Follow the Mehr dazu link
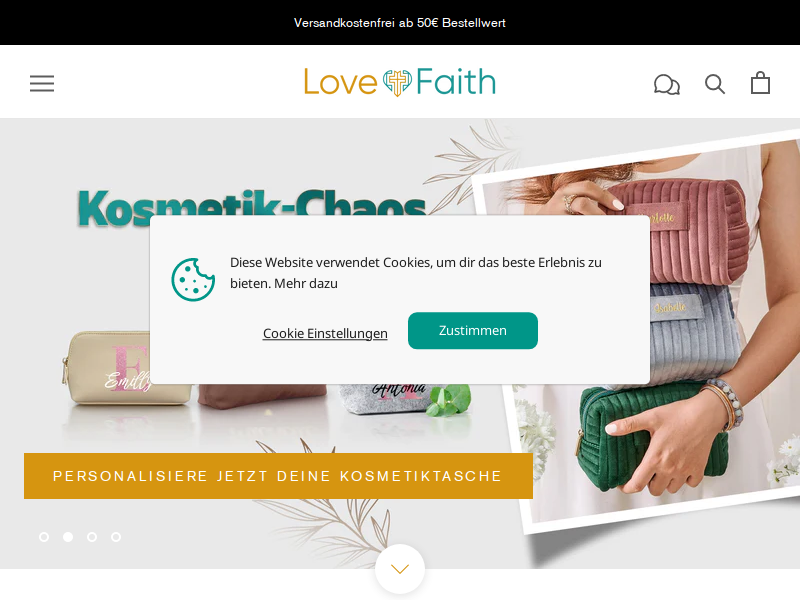 (306, 283)
